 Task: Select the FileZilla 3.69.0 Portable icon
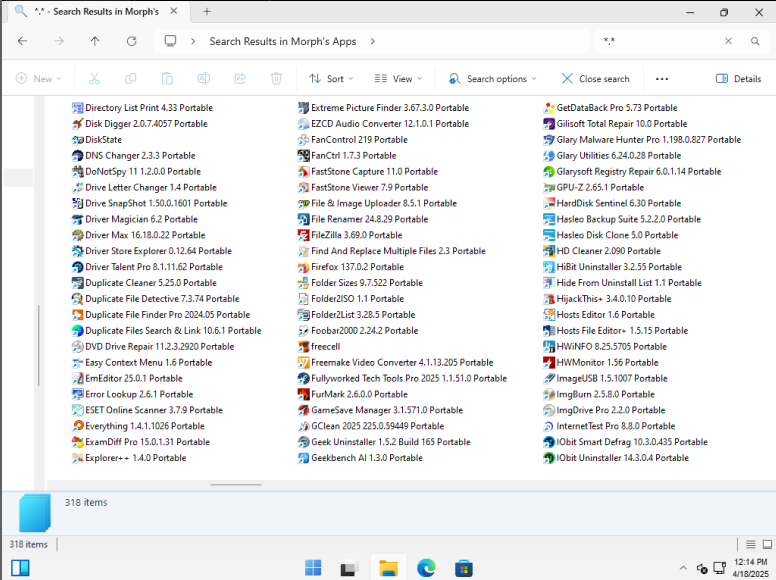[x=303, y=235]
